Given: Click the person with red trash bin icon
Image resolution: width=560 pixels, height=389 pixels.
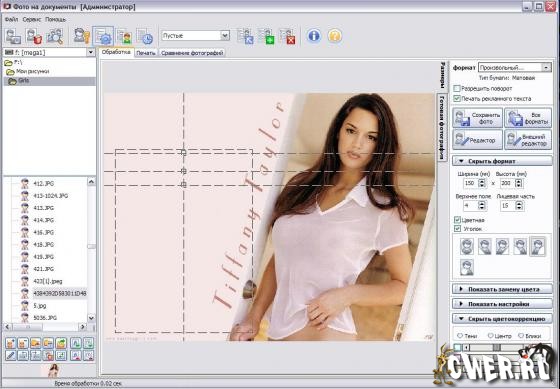Looking at the screenshot, I should pos(34,36).
